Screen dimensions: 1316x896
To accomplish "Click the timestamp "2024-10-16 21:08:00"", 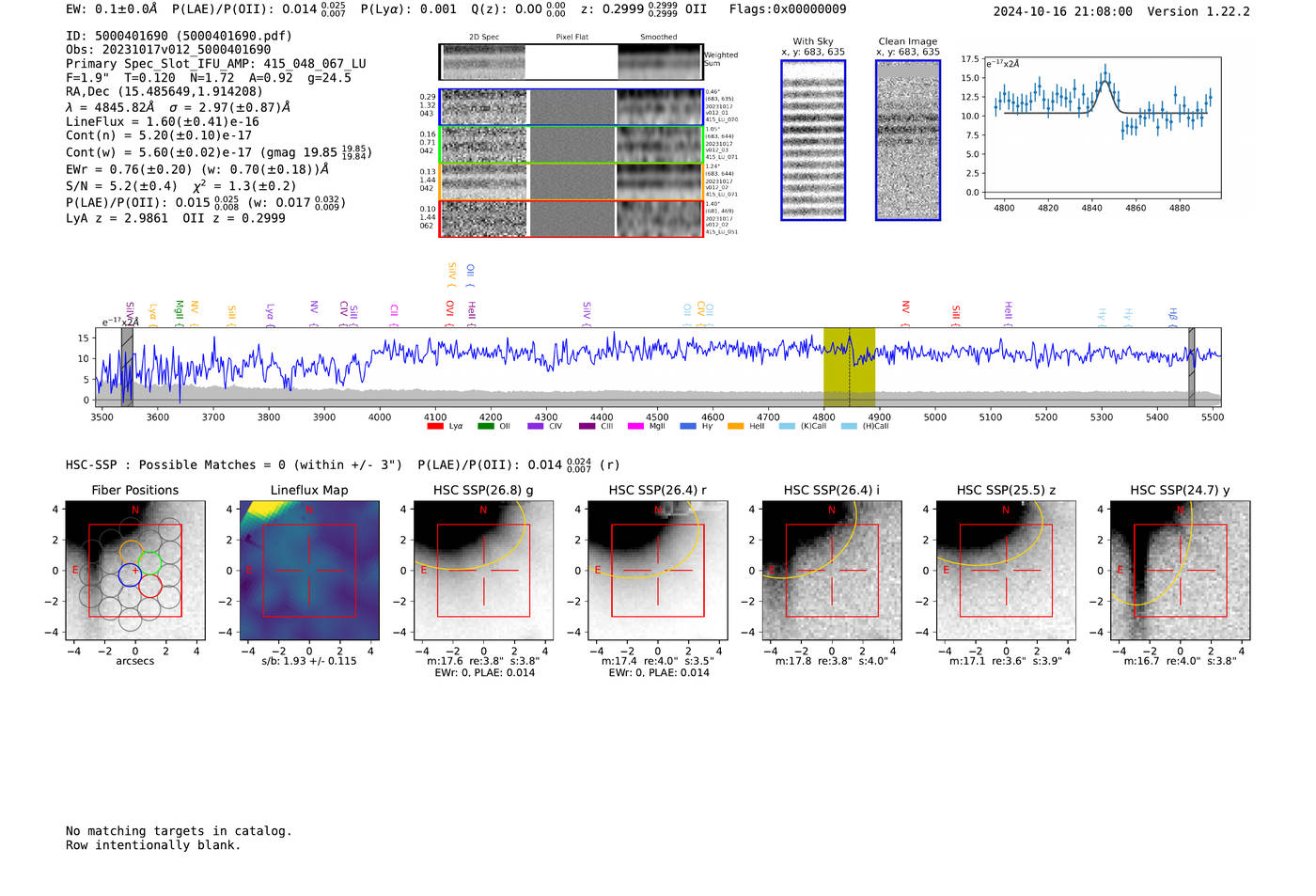I will [x=1063, y=11].
